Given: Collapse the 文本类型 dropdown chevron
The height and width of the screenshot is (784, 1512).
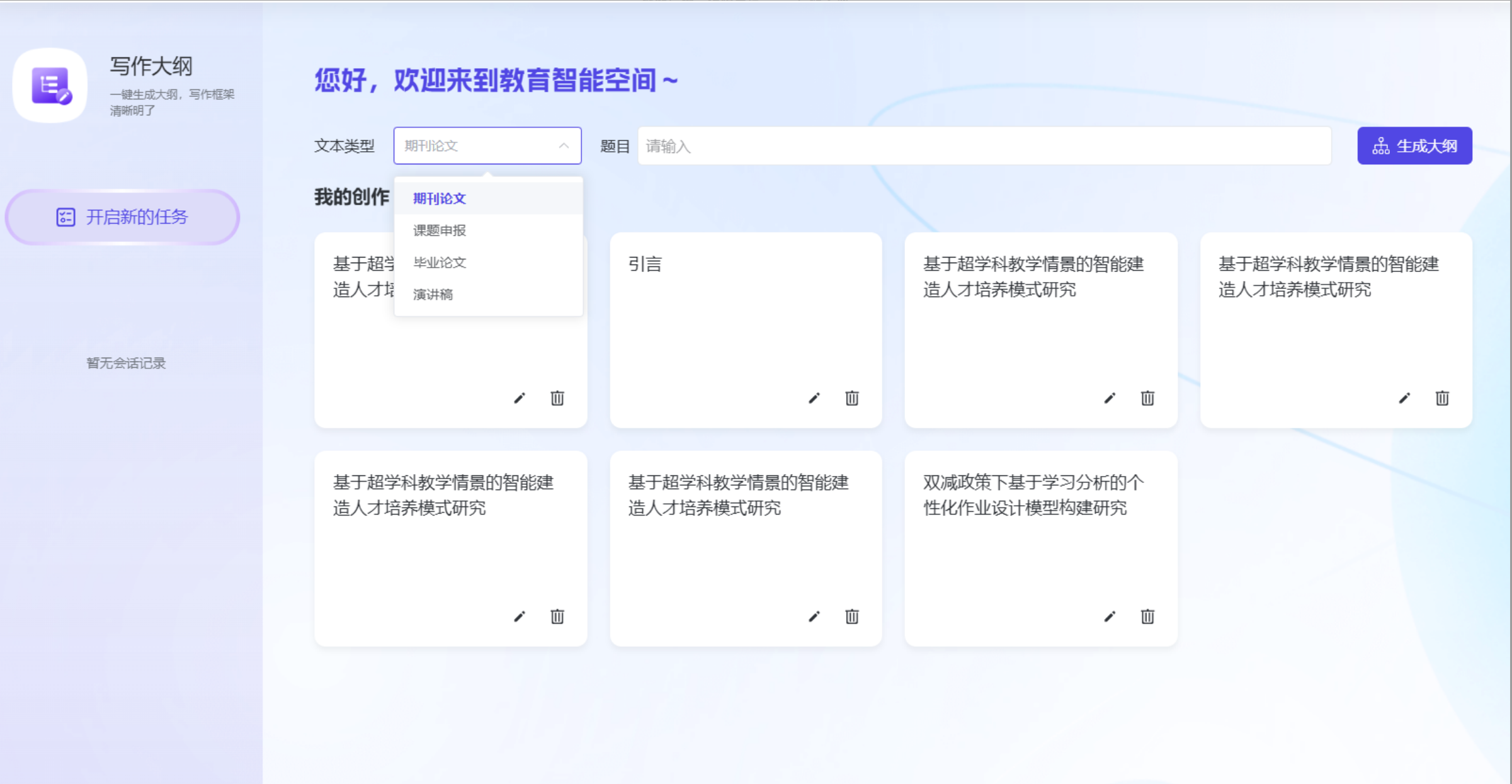Looking at the screenshot, I should (x=564, y=145).
